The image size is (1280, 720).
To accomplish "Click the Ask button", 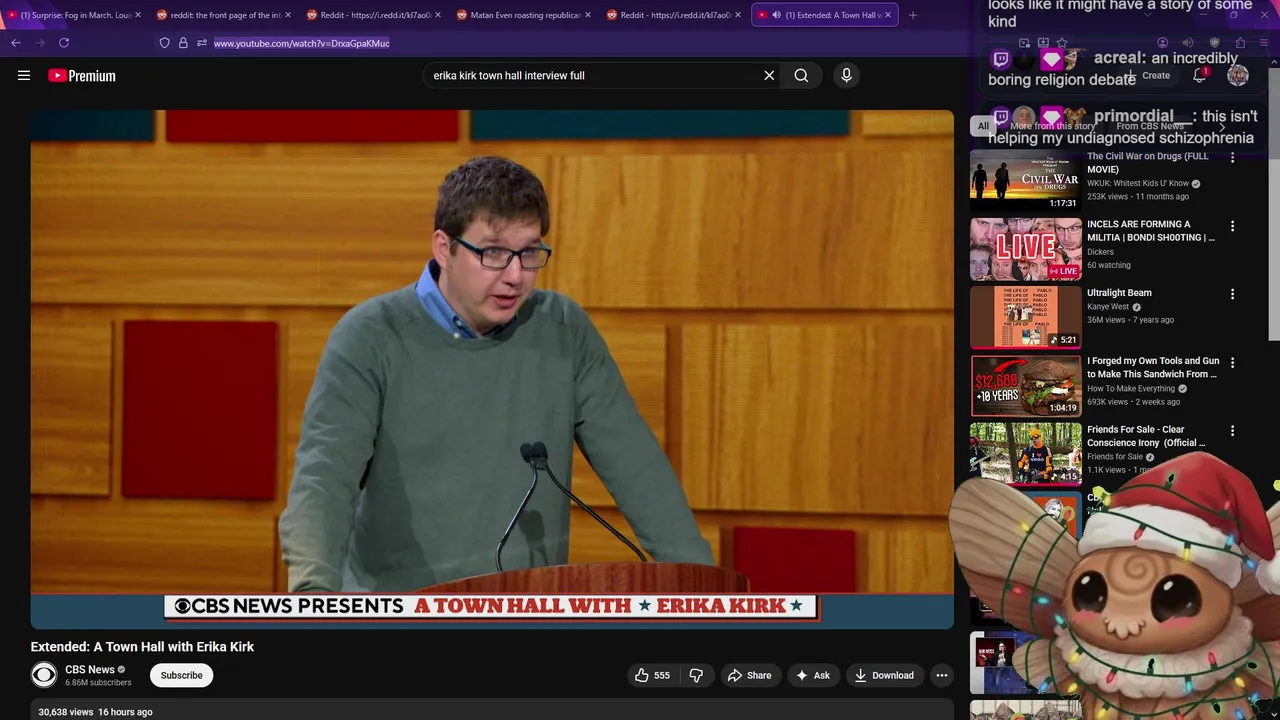I will click(813, 675).
